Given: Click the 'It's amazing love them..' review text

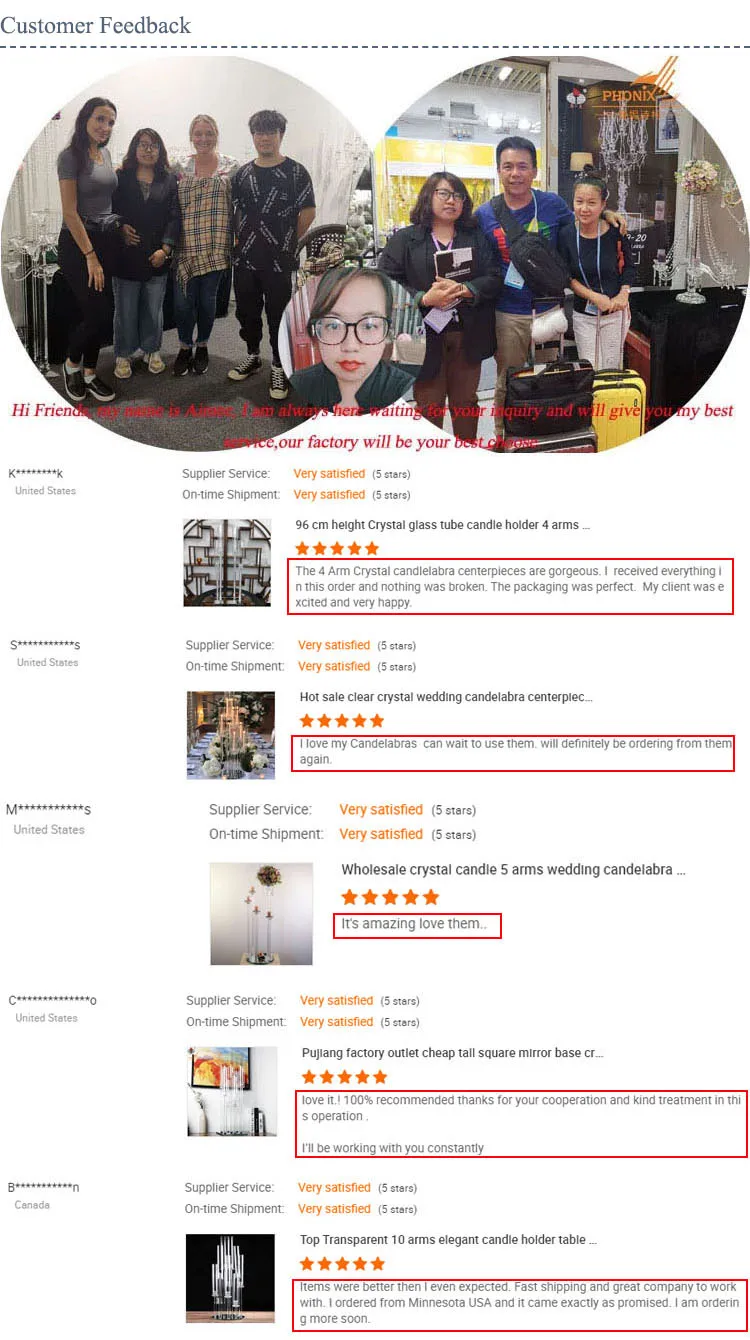Looking at the screenshot, I should 414,924.
